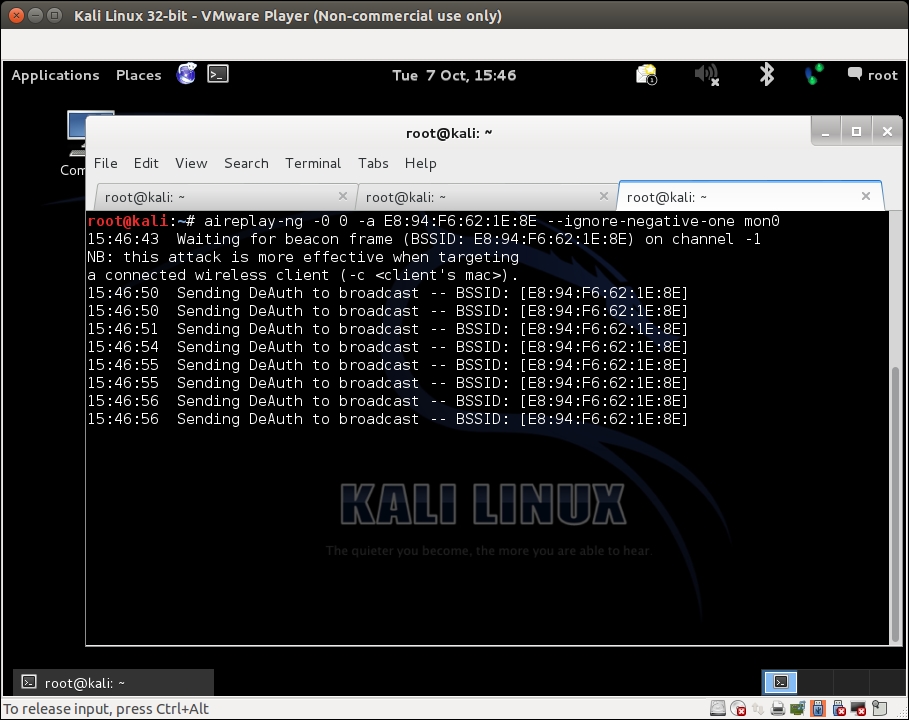909x720 pixels.
Task: Open the Places menu
Action: [139, 75]
